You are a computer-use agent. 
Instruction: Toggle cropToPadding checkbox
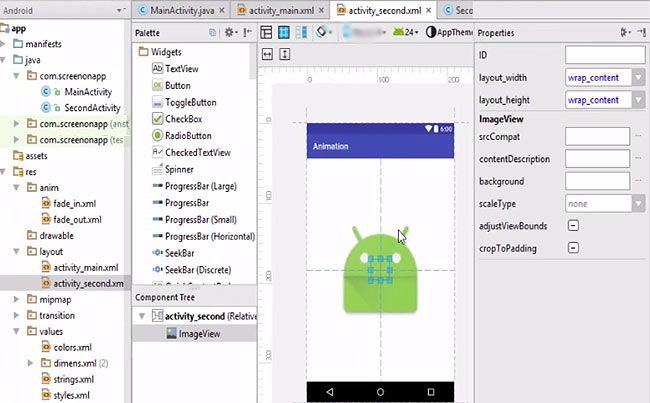point(573,248)
